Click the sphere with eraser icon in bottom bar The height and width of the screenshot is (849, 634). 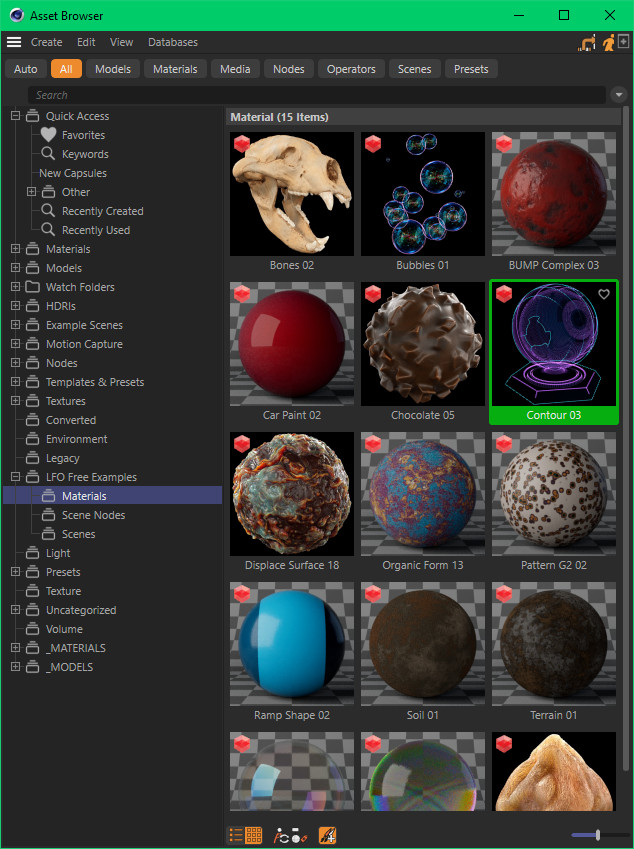point(299,837)
